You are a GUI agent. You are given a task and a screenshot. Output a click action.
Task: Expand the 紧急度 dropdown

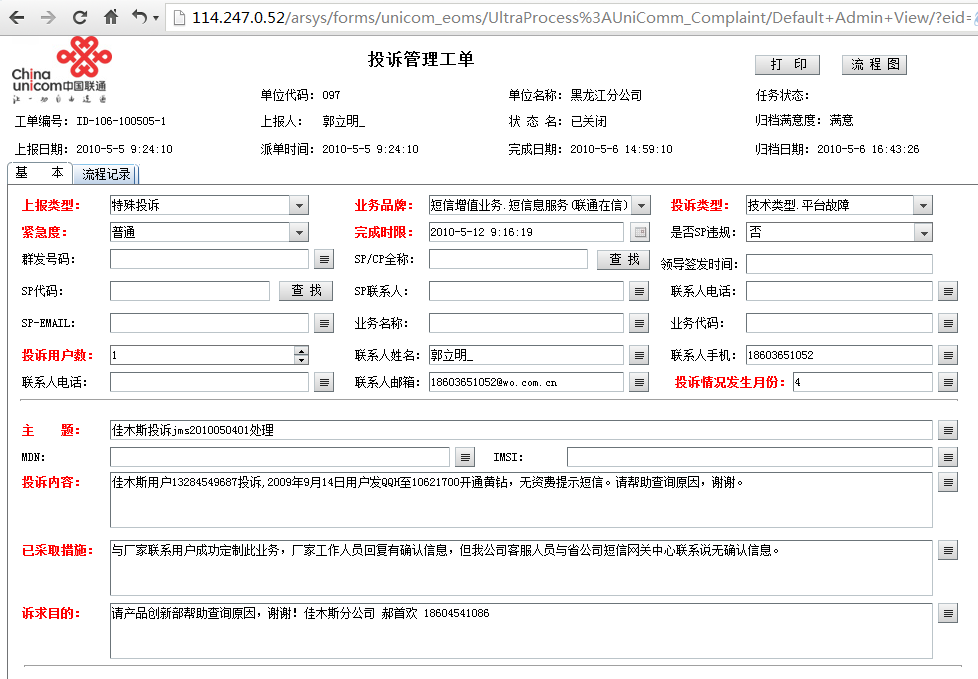(299, 232)
